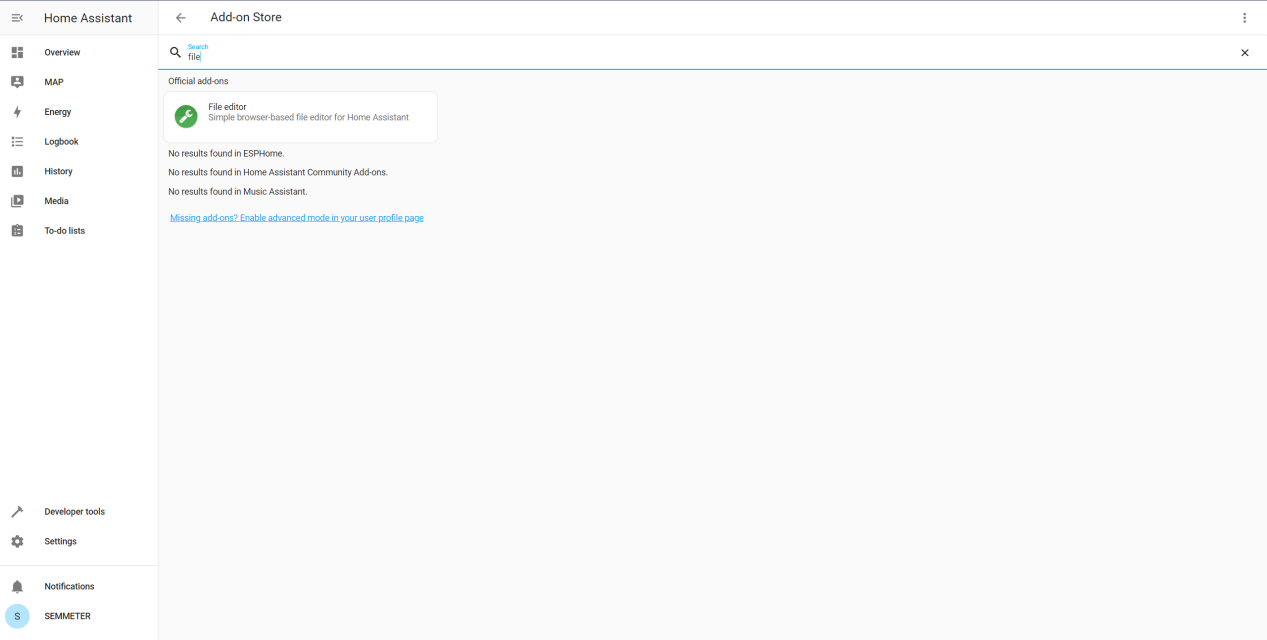Click No results found in ESPHome text
The height and width of the screenshot is (640, 1267).
click(x=226, y=153)
